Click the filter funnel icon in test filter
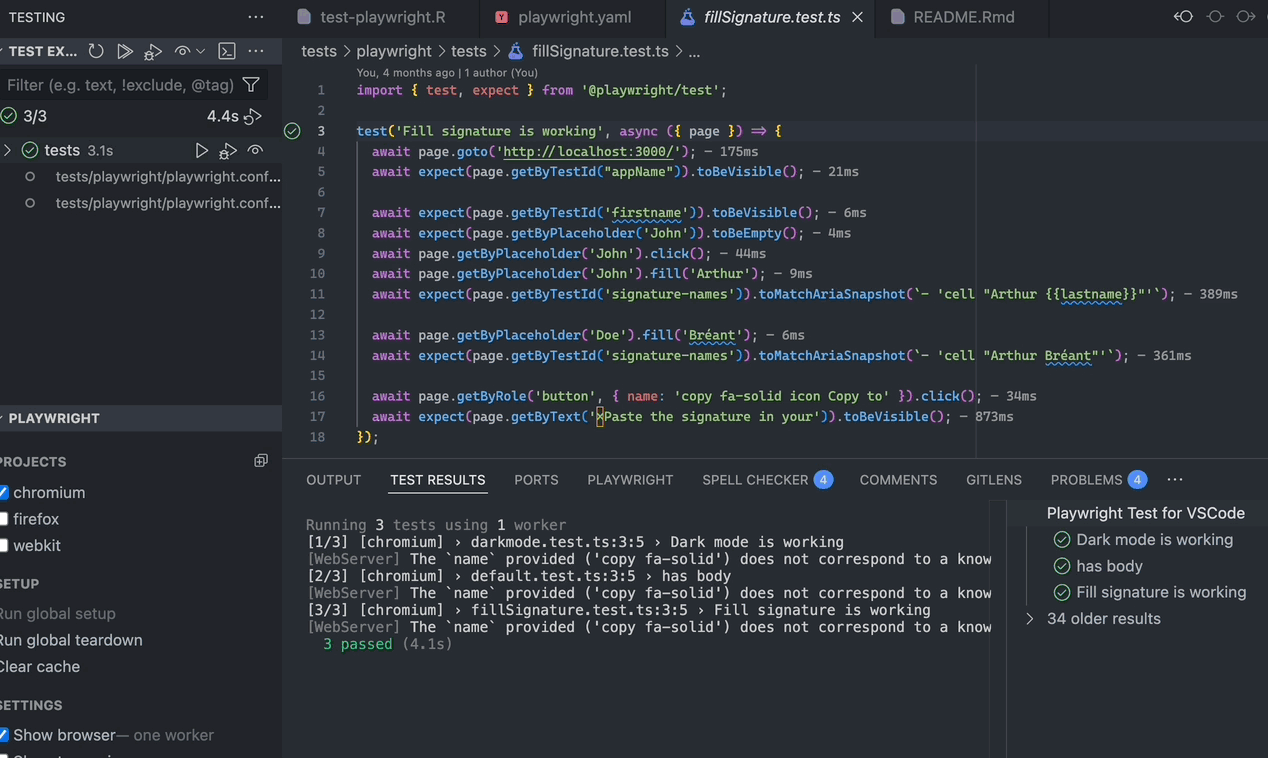Screen dimensions: 1268x758 pyautogui.click(x=252, y=85)
